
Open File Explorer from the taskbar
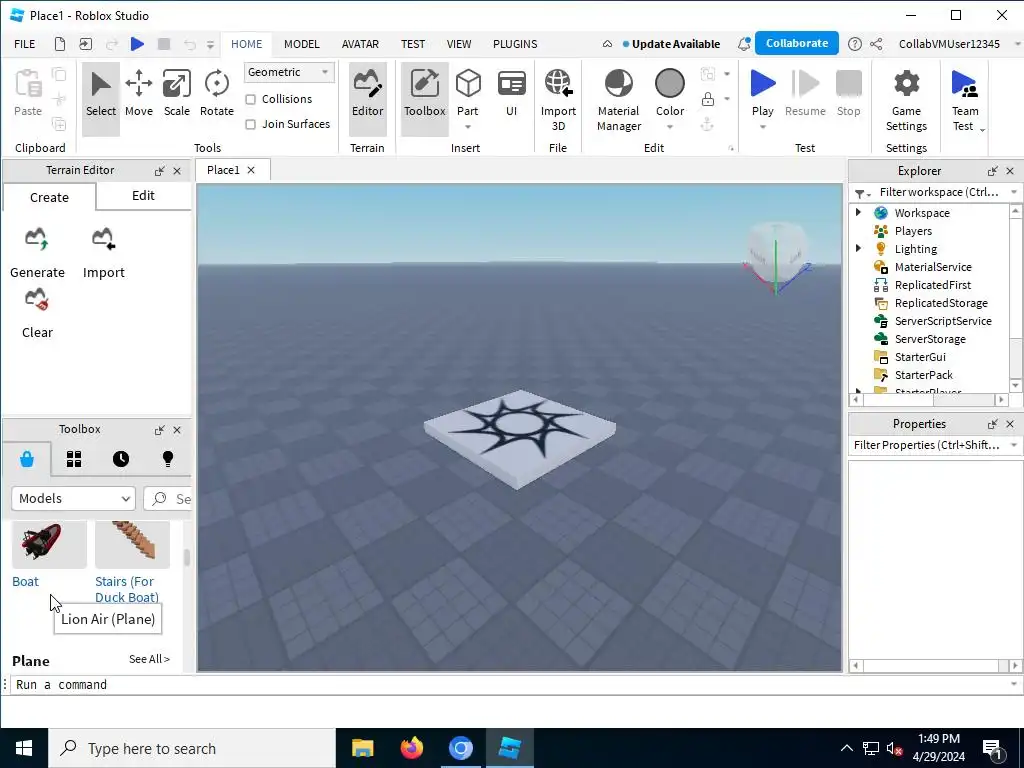362,748
